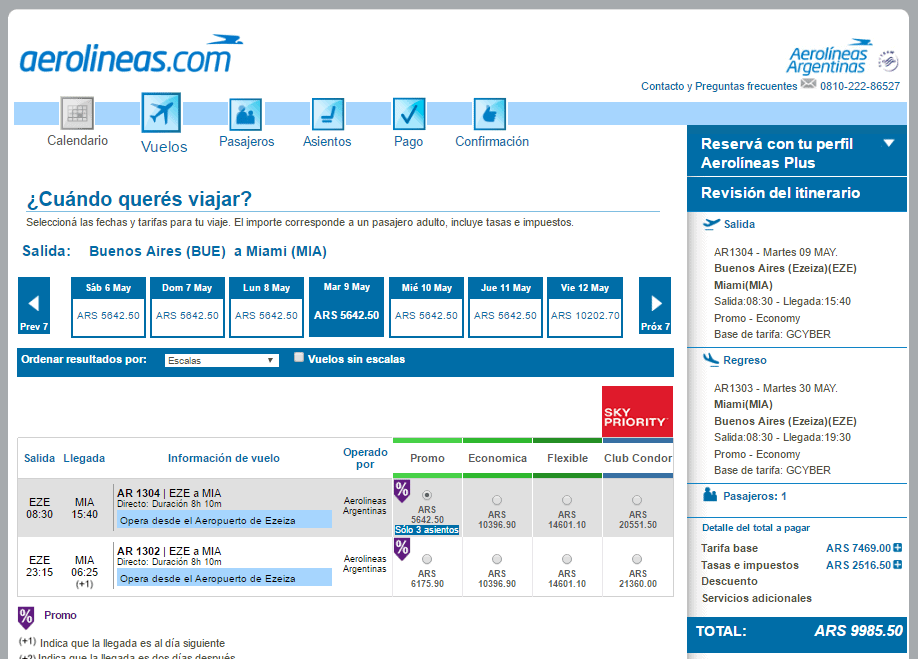Open the Asientos seat icon

[x=328, y=114]
